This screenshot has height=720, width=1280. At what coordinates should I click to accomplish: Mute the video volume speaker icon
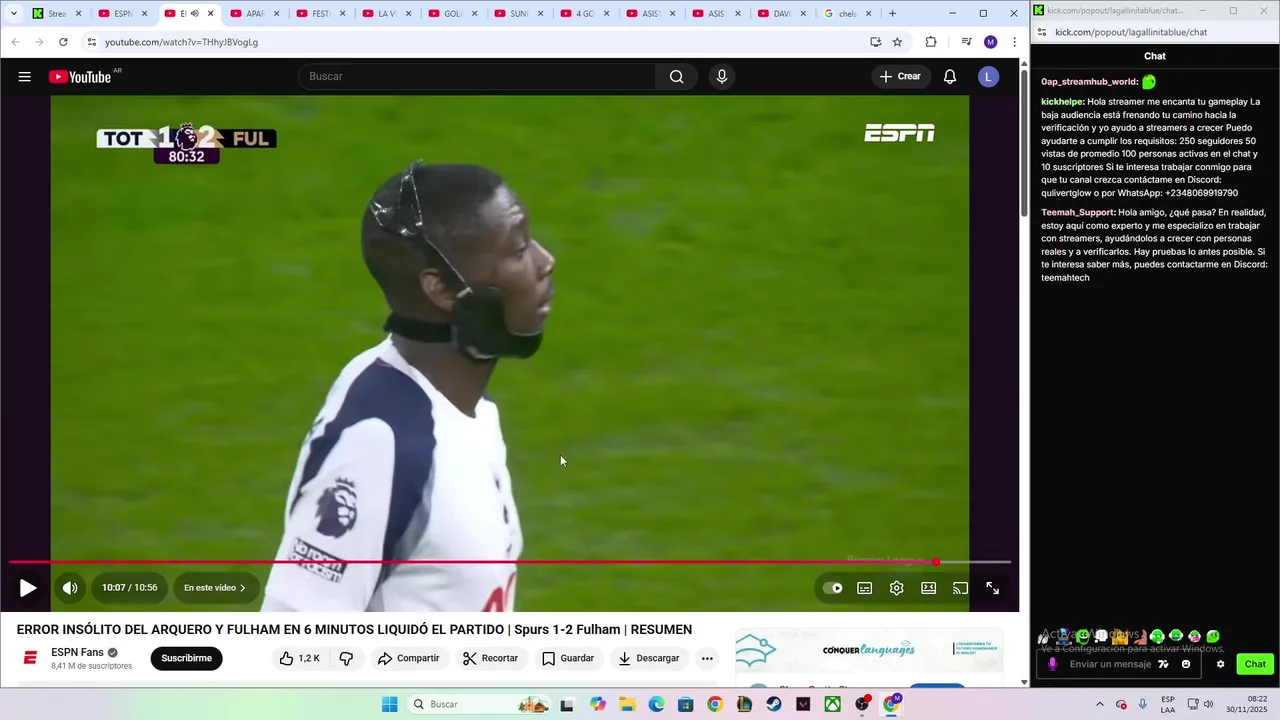[x=70, y=588]
